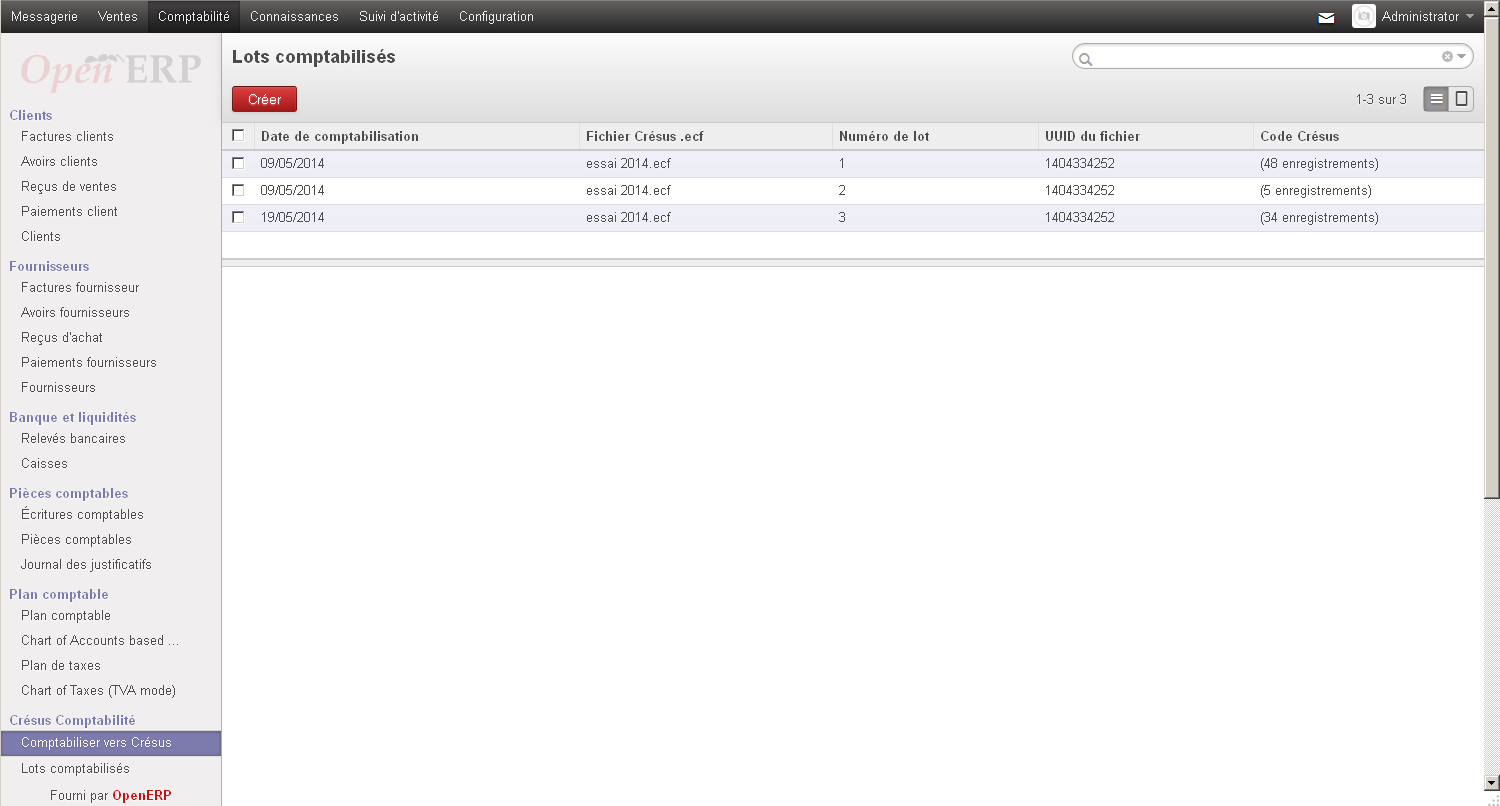Clear the search with the x icon

tap(1447, 57)
